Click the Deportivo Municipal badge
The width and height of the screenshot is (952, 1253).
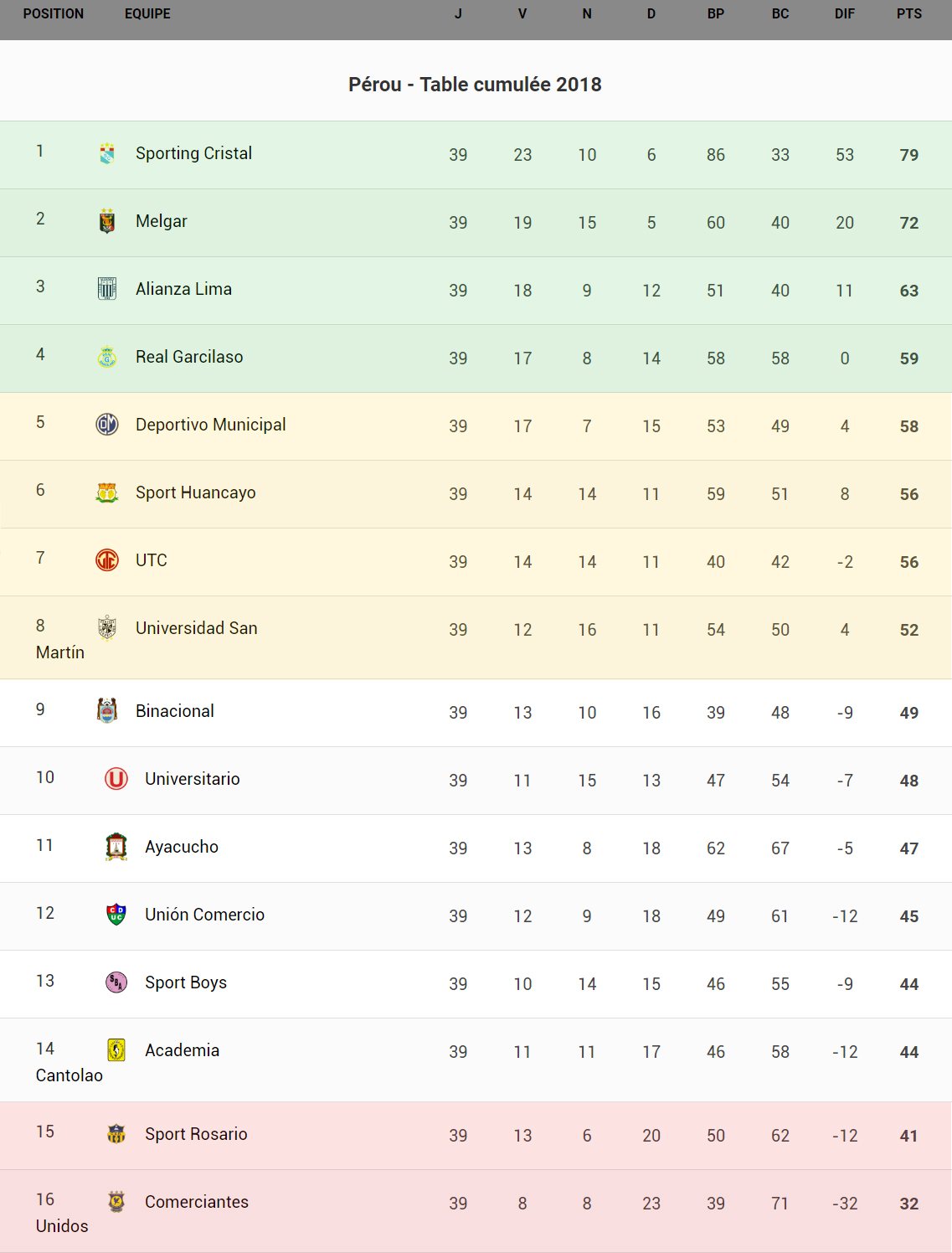(107, 425)
